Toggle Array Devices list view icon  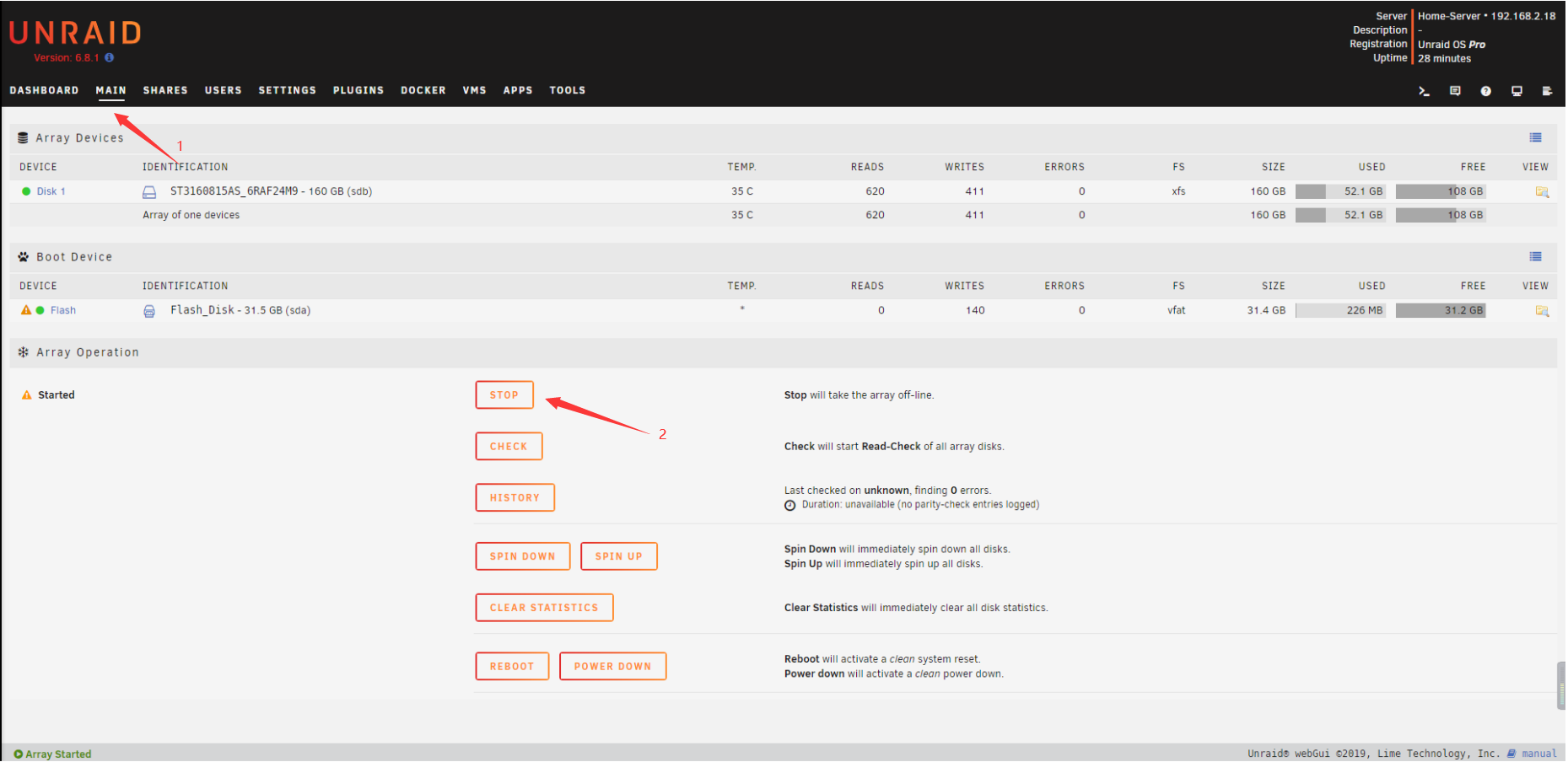[x=1535, y=137]
